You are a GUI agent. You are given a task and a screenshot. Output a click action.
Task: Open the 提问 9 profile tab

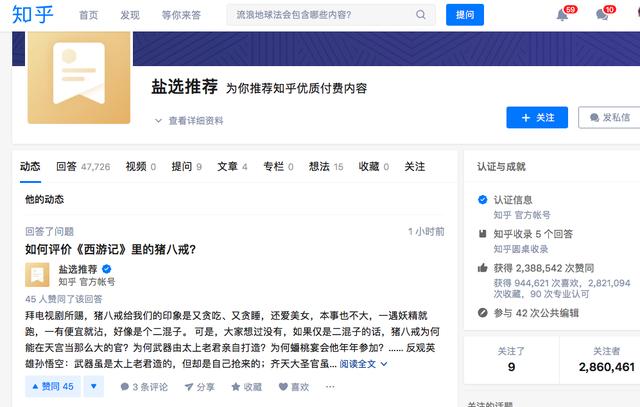click(187, 167)
